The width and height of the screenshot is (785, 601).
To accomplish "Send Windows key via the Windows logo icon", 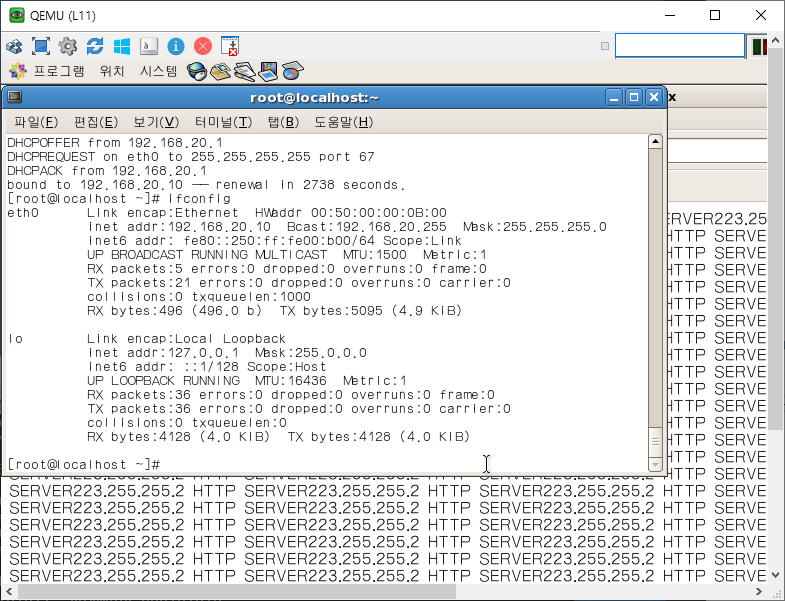I will click(x=122, y=46).
